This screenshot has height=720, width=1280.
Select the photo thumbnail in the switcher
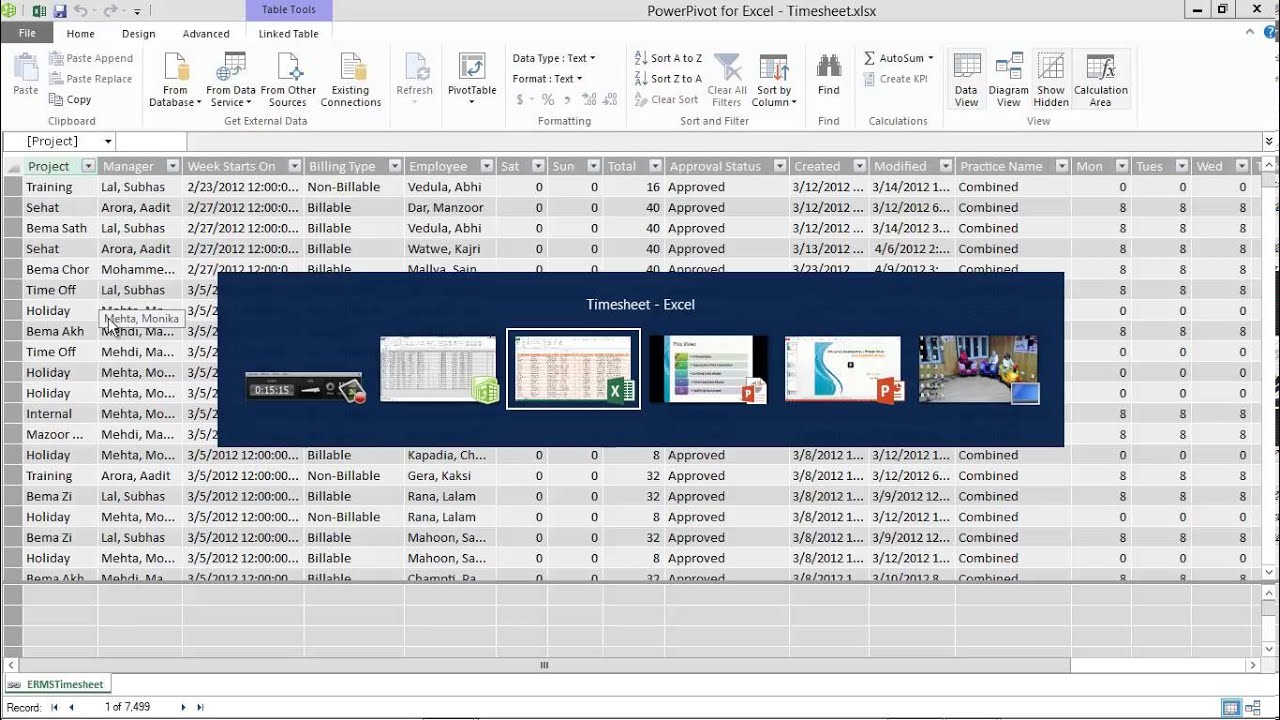tap(979, 369)
